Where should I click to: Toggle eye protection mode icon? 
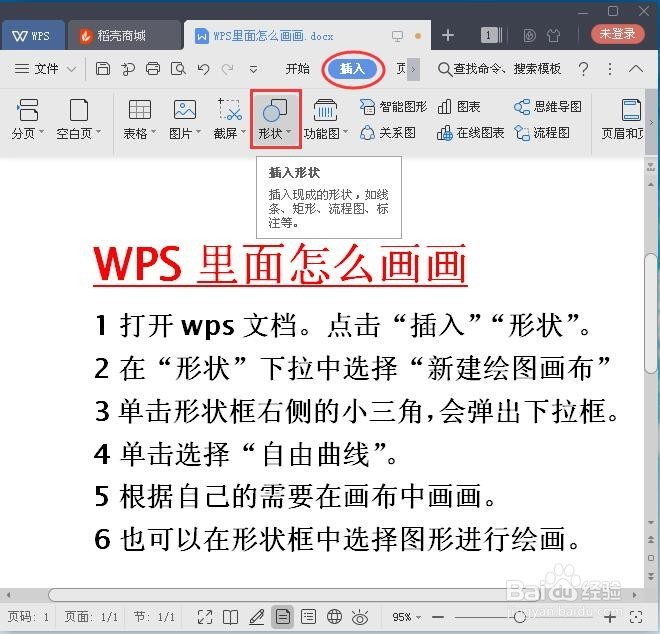360,618
